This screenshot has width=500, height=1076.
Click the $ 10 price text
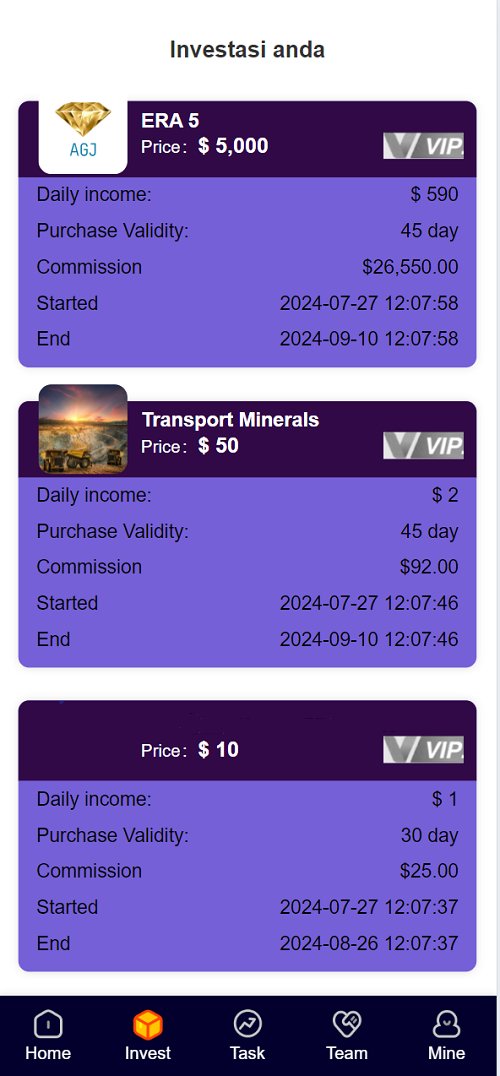[218, 750]
